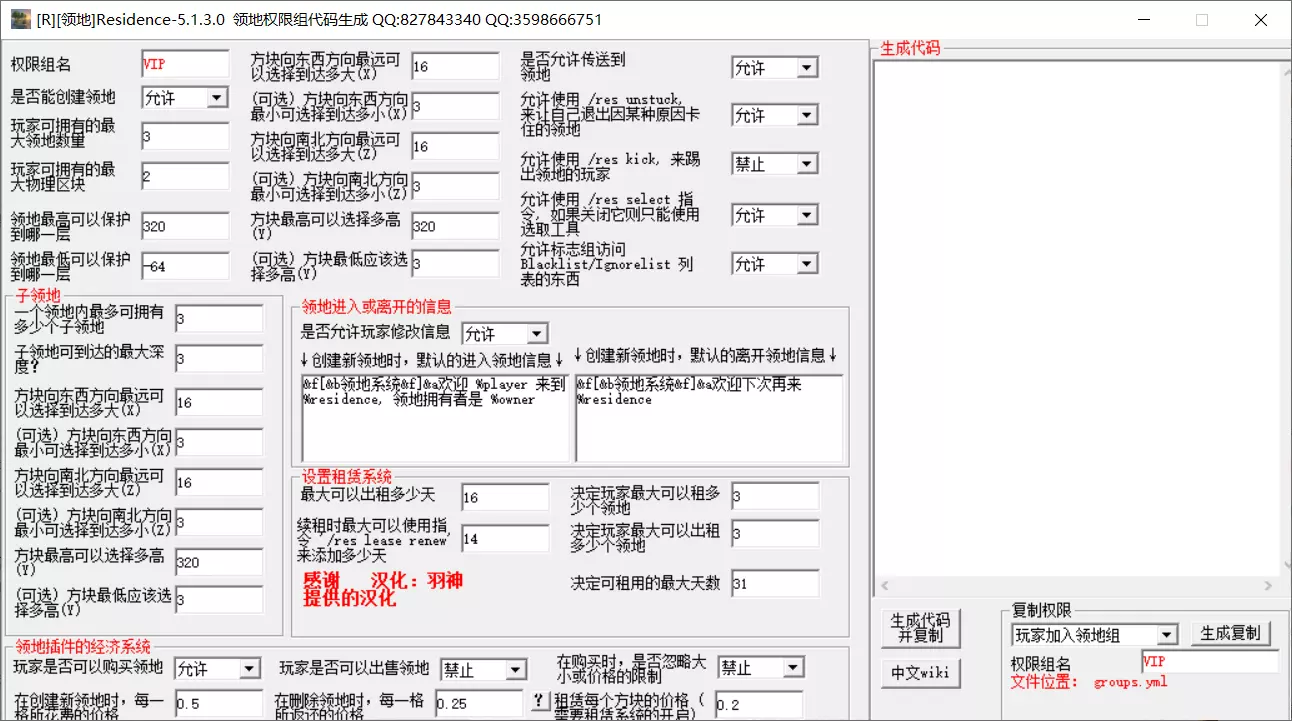
Task: Open the 玩家是否可以出售领地 dropdown
Action: [x=484, y=669]
